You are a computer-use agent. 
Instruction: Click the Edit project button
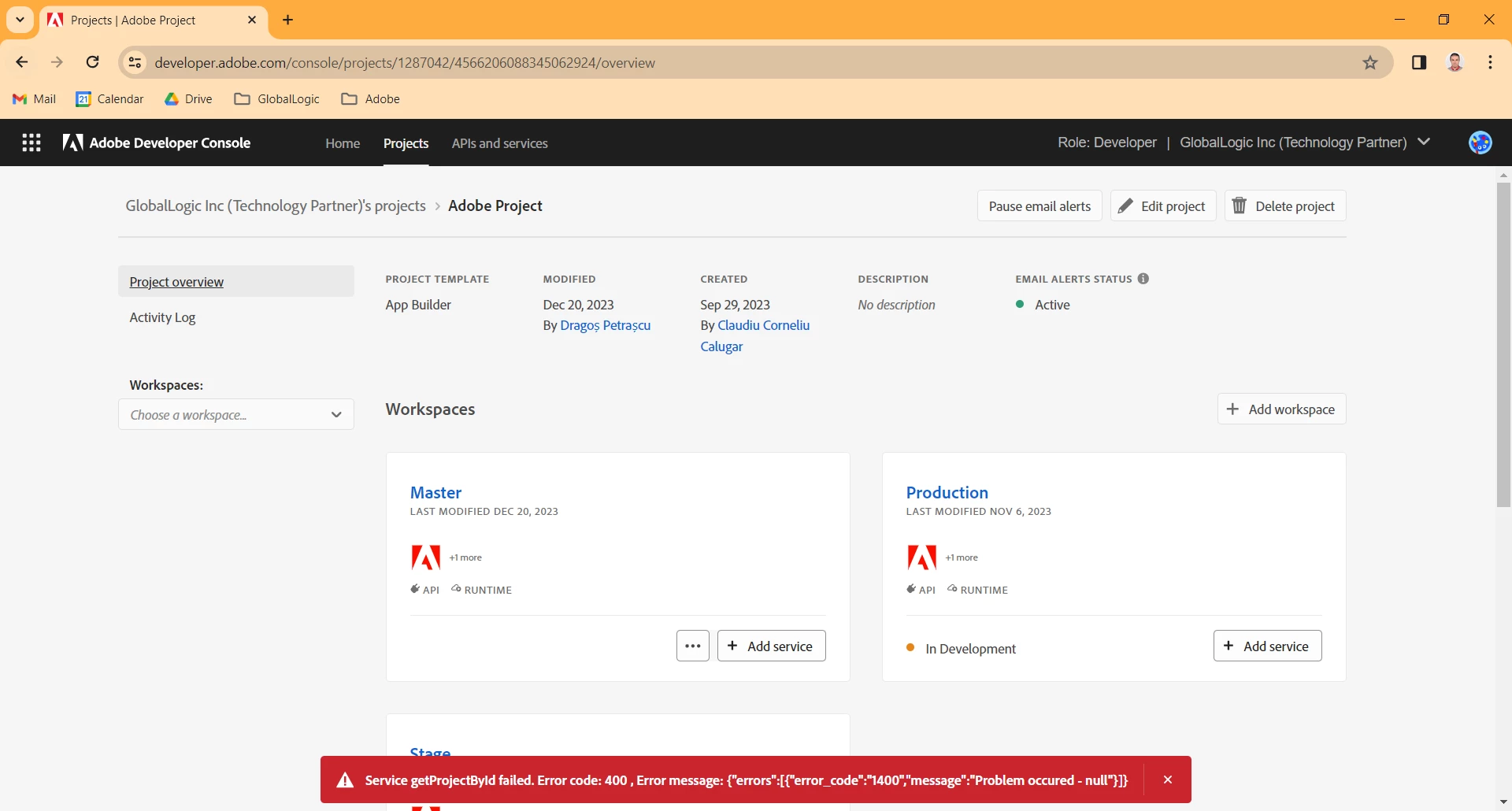(1163, 206)
